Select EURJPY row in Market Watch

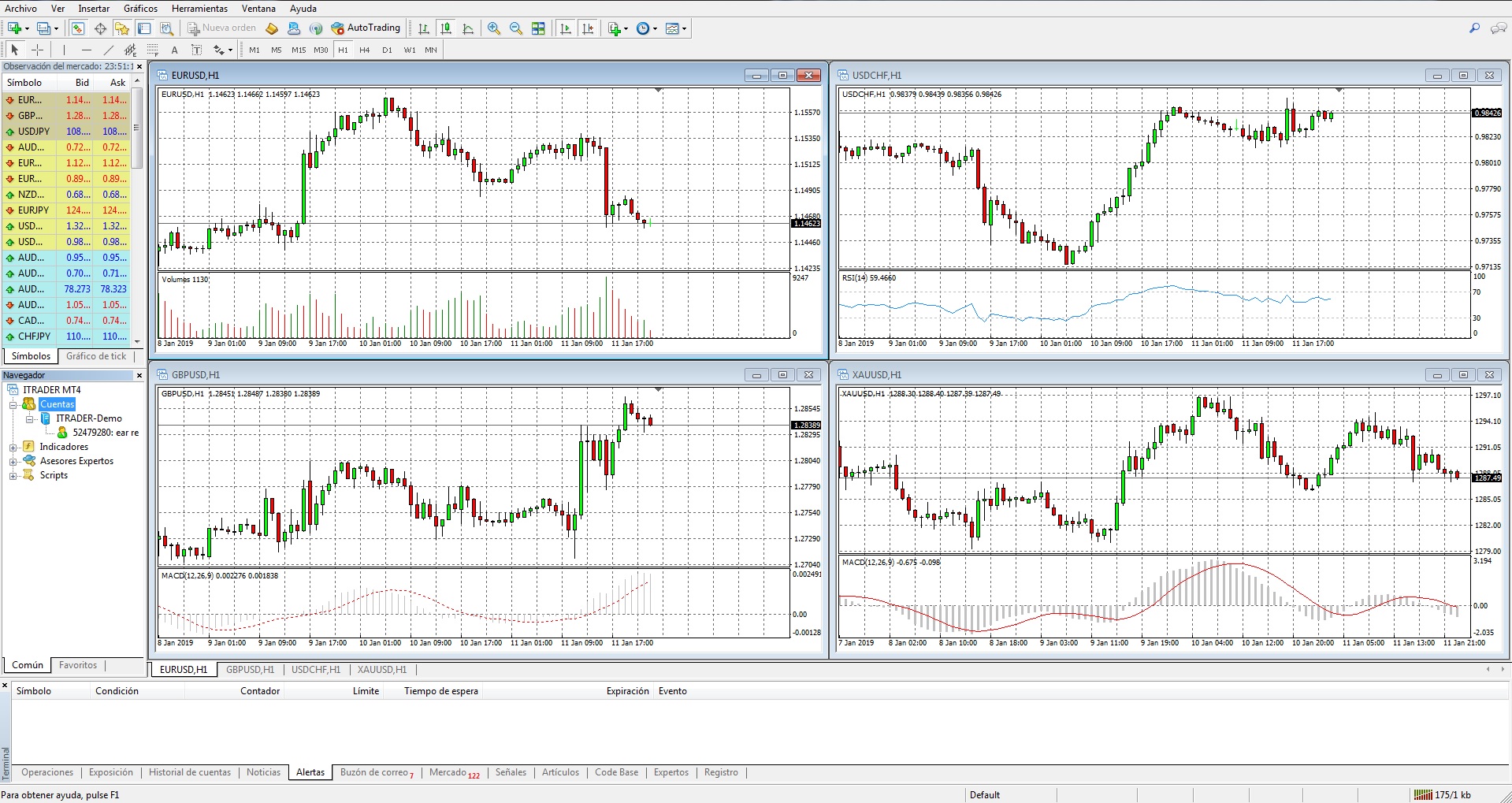pyautogui.click(x=65, y=210)
